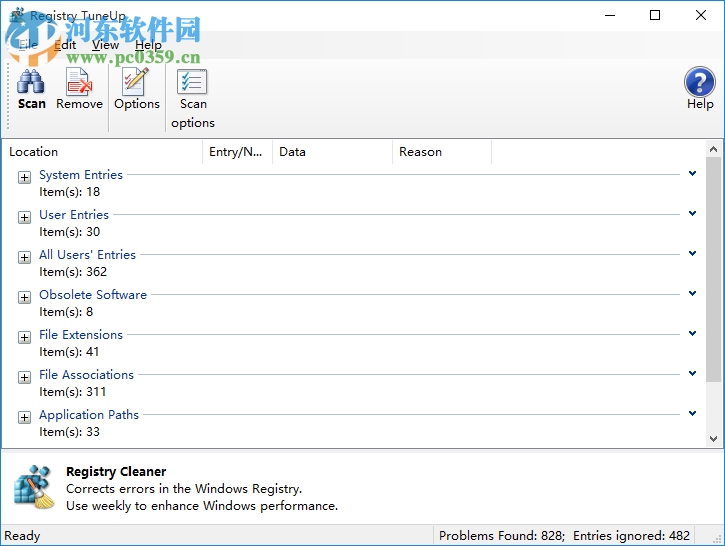Click the Registry TuneUp title bar app icon

pyautogui.click(x=18, y=15)
